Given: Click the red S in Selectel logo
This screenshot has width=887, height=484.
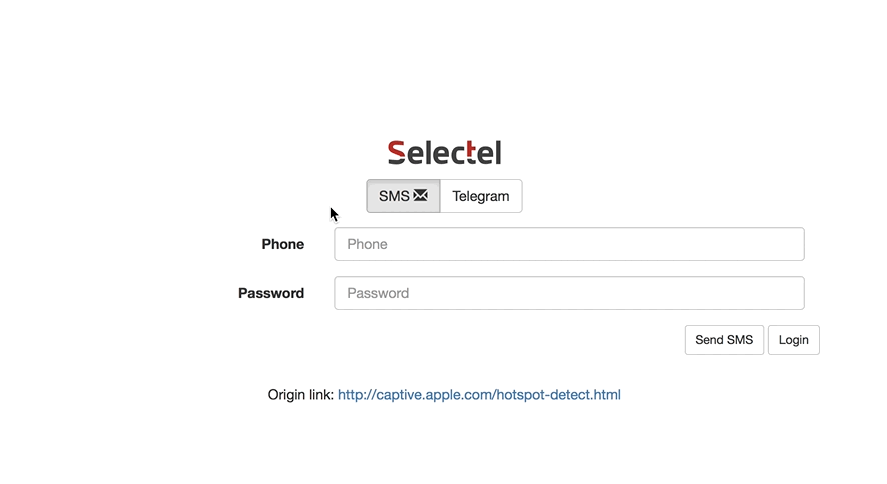Looking at the screenshot, I should [397, 153].
